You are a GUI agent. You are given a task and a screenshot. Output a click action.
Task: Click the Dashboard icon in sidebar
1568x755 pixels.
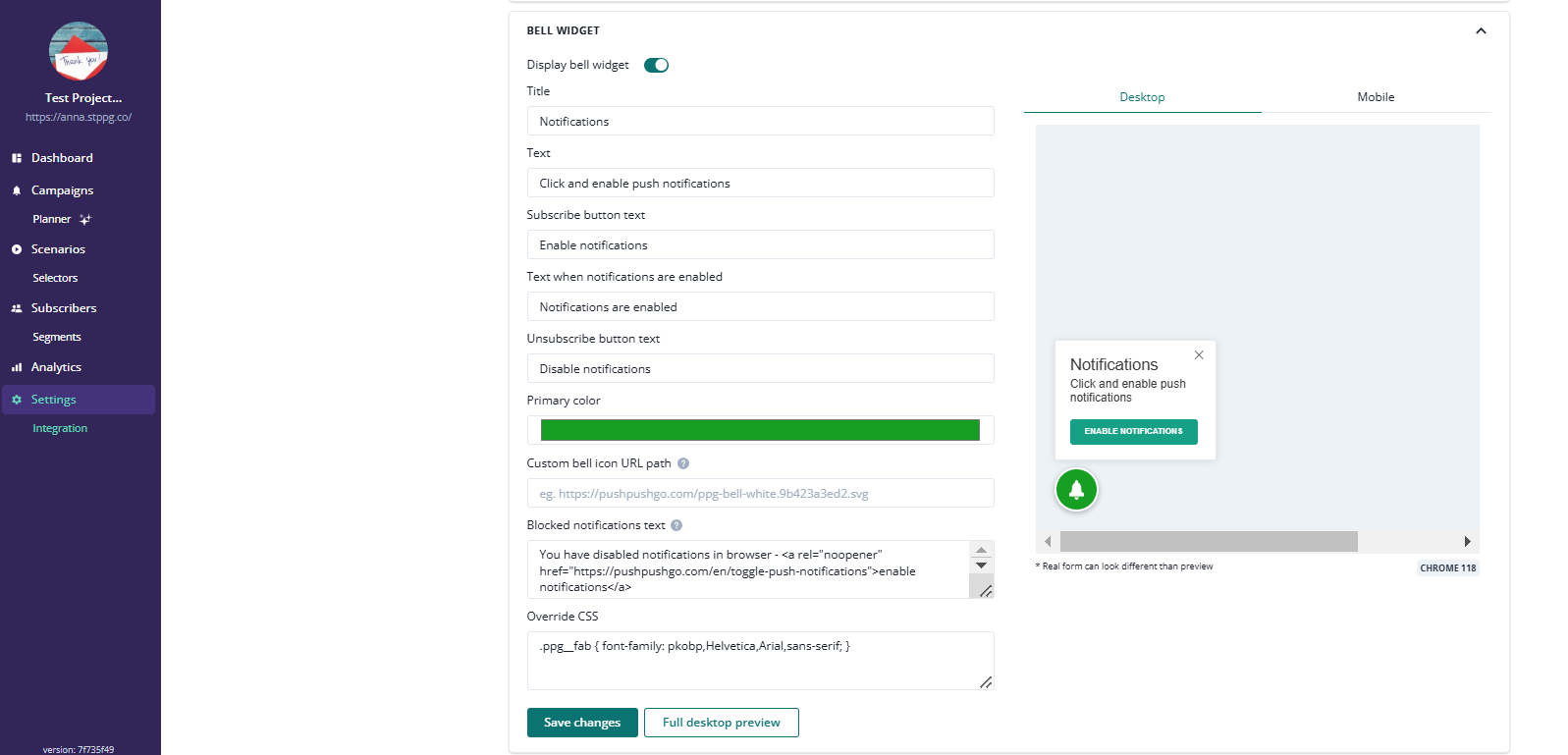pos(17,158)
